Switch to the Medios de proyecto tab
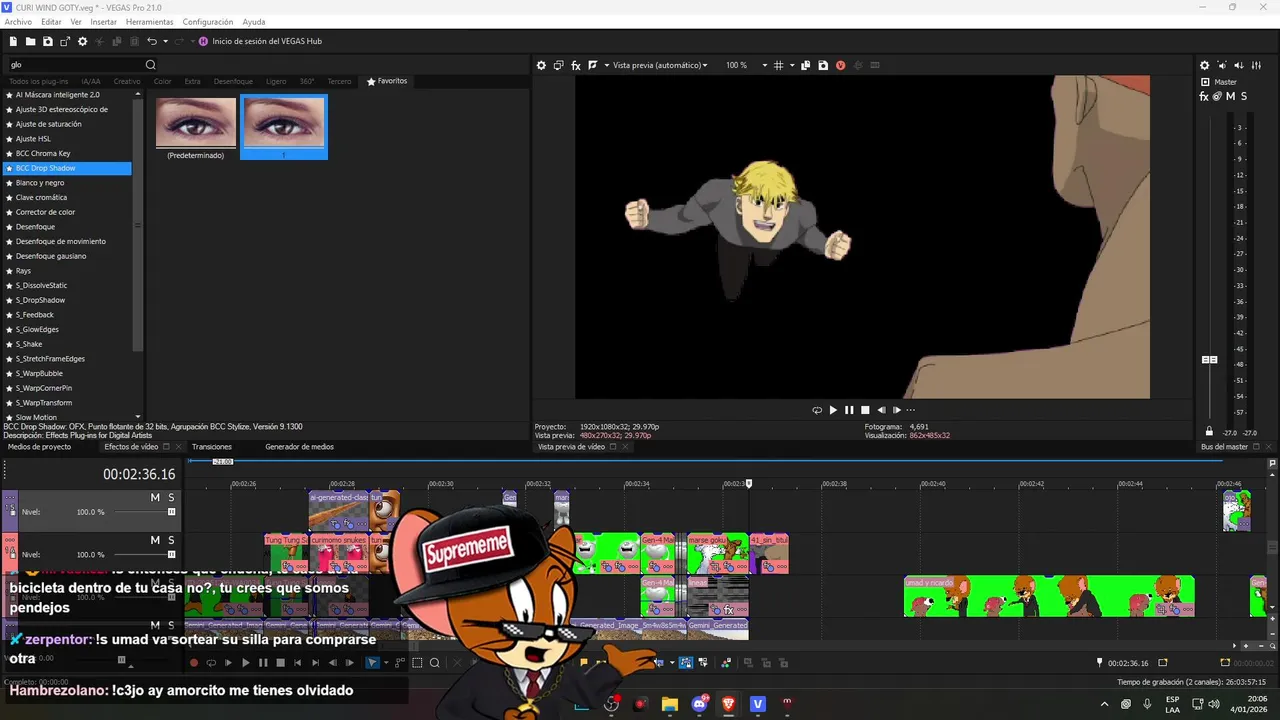The height and width of the screenshot is (720, 1280). pyautogui.click(x=40, y=447)
